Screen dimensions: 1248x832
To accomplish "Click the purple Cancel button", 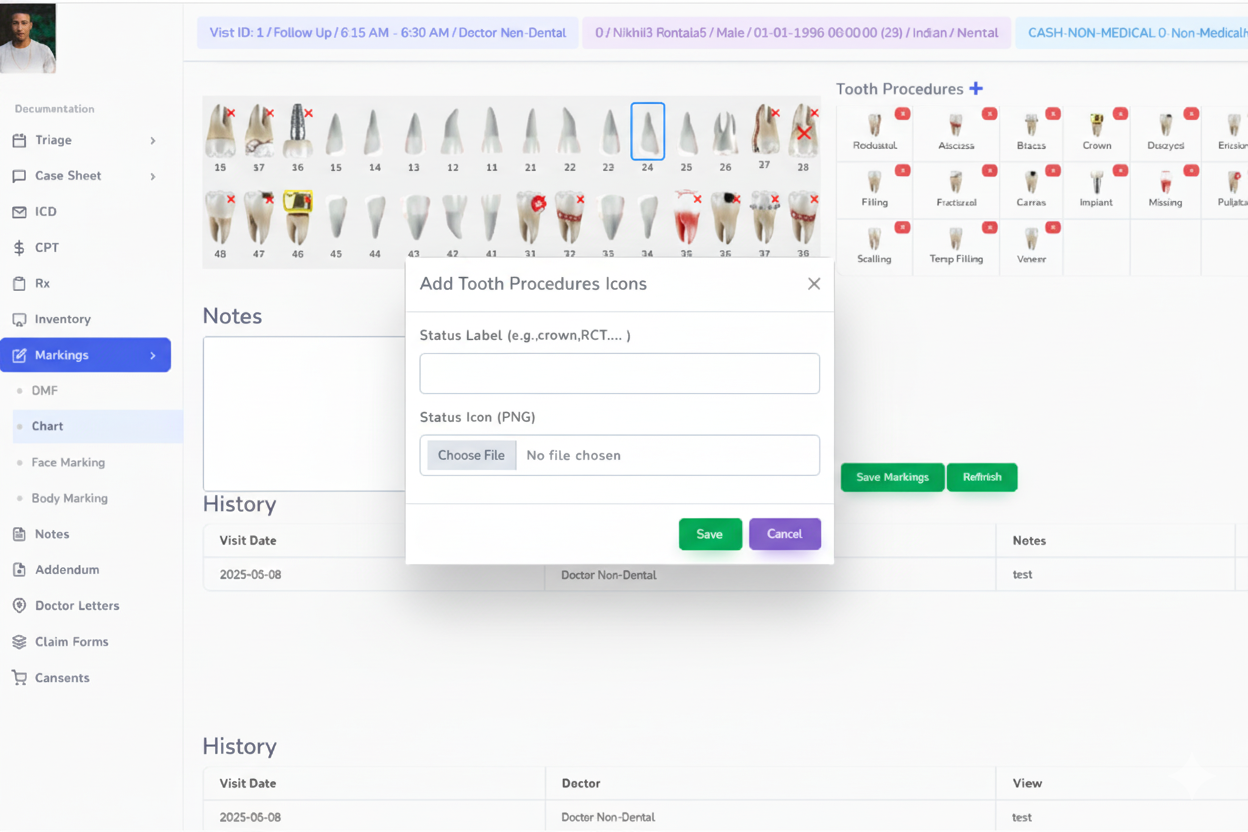I will point(785,534).
